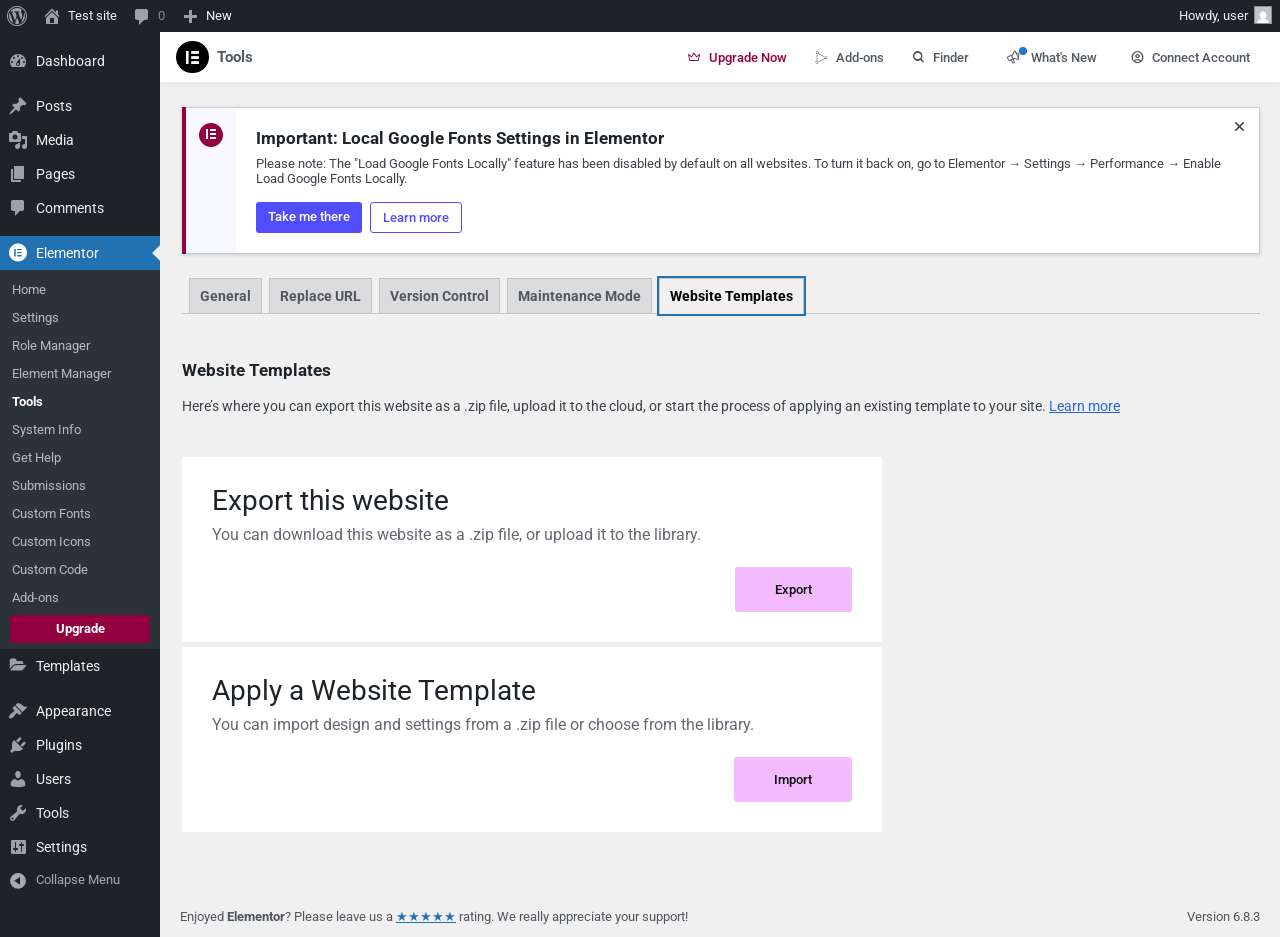Click the WordPress logo icon
Viewport: 1280px width, 937px height.
pyautogui.click(x=17, y=16)
